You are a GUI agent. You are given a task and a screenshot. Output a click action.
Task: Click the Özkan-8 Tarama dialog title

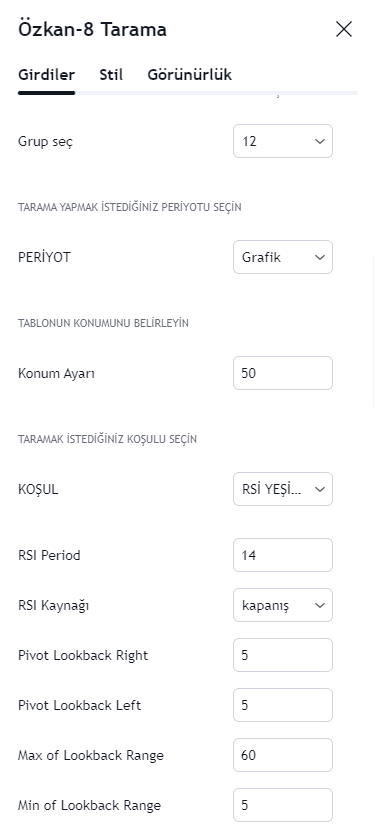coord(92,29)
